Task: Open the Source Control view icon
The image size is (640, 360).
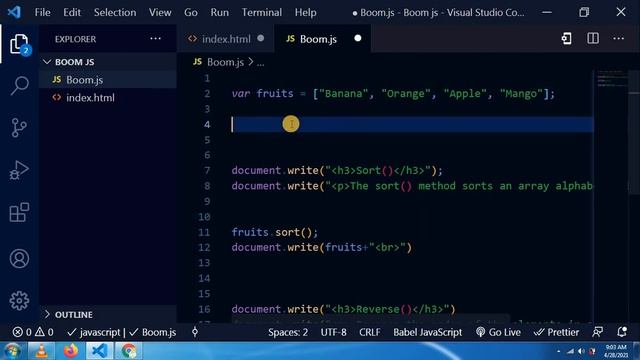Action: click(x=19, y=128)
